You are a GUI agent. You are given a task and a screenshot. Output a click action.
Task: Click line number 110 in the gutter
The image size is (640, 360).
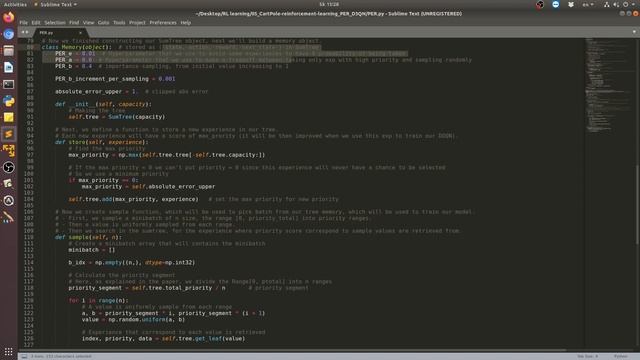coord(29,237)
